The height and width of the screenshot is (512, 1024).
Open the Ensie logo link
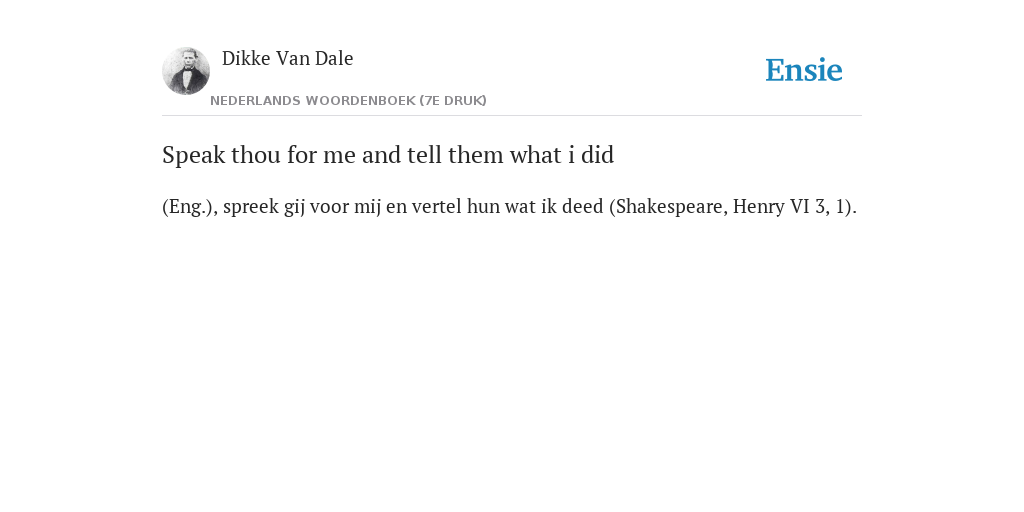pos(803,70)
